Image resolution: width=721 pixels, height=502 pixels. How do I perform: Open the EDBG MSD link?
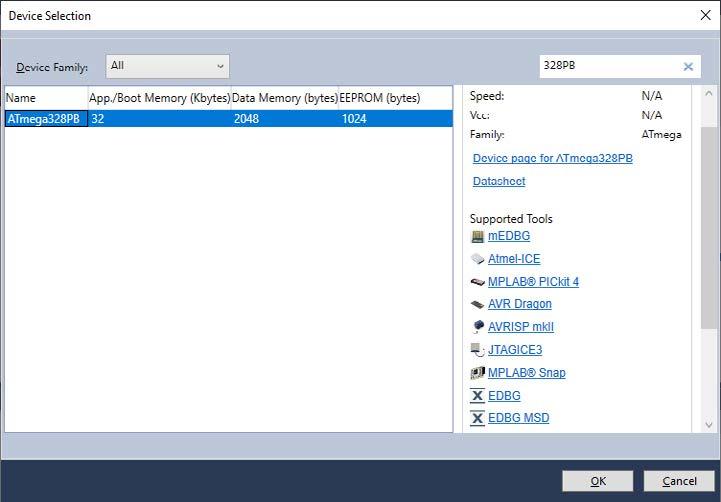(x=518, y=417)
